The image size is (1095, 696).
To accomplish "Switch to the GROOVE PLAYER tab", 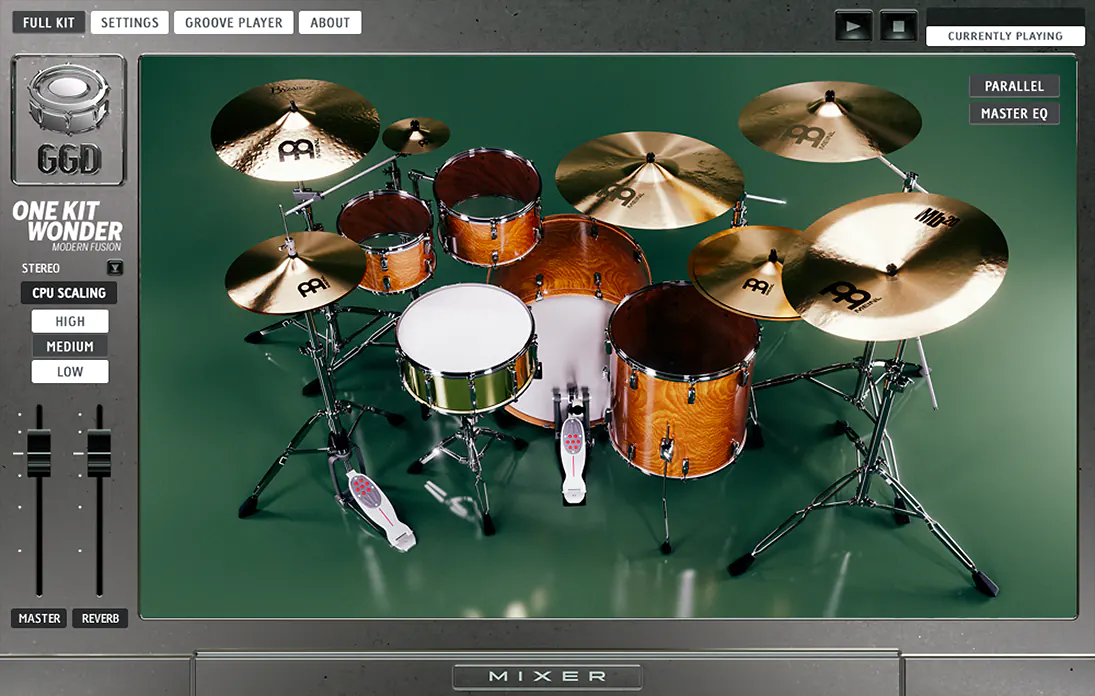I will (x=233, y=21).
